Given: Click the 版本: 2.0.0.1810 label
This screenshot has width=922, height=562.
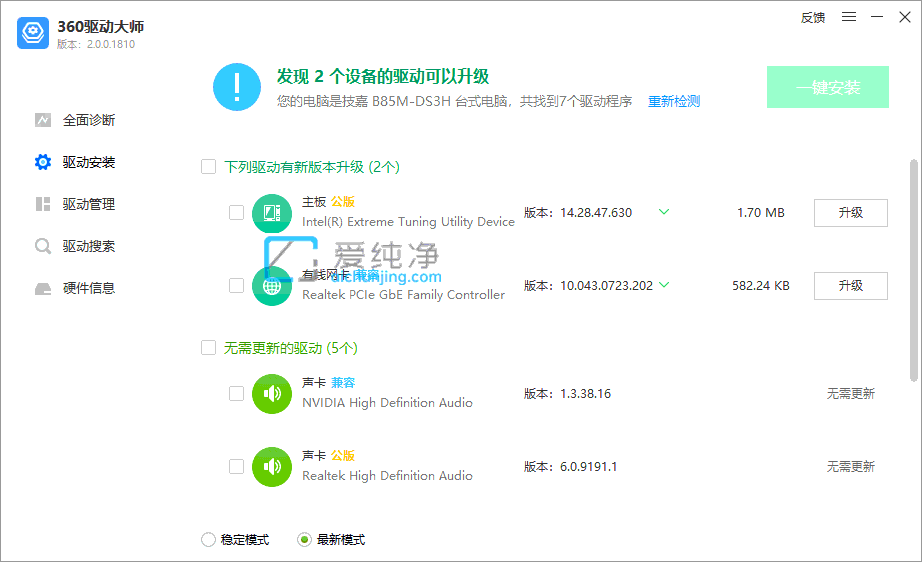Looking at the screenshot, I should point(96,44).
